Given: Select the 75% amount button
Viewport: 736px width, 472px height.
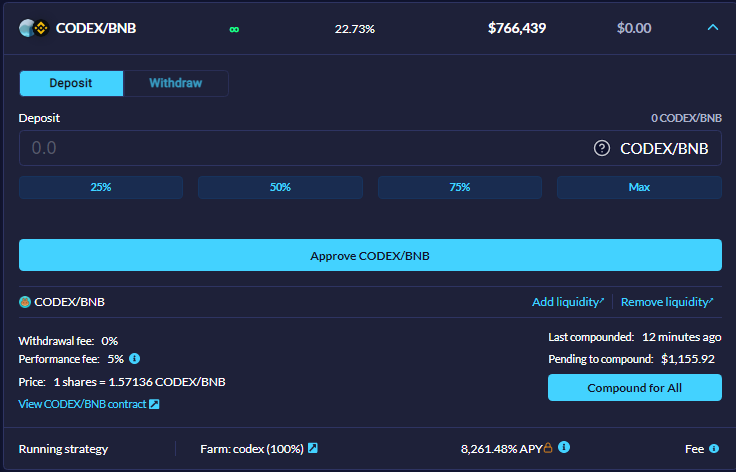Looking at the screenshot, I should point(460,187).
